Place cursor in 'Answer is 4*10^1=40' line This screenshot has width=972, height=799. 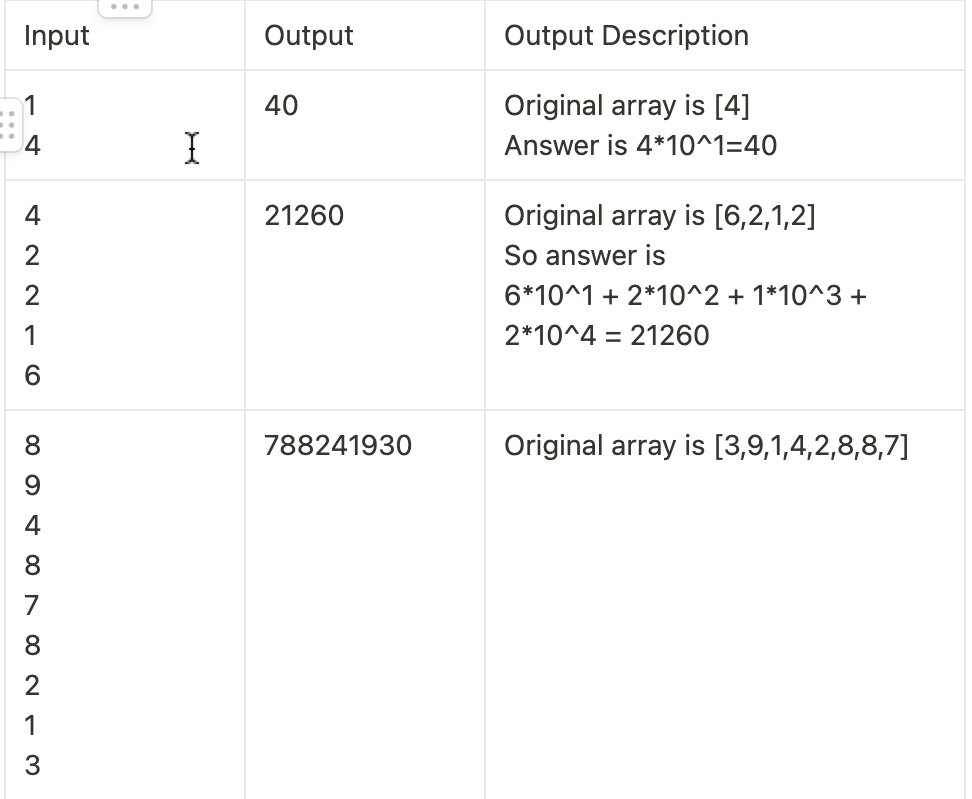tap(640, 146)
